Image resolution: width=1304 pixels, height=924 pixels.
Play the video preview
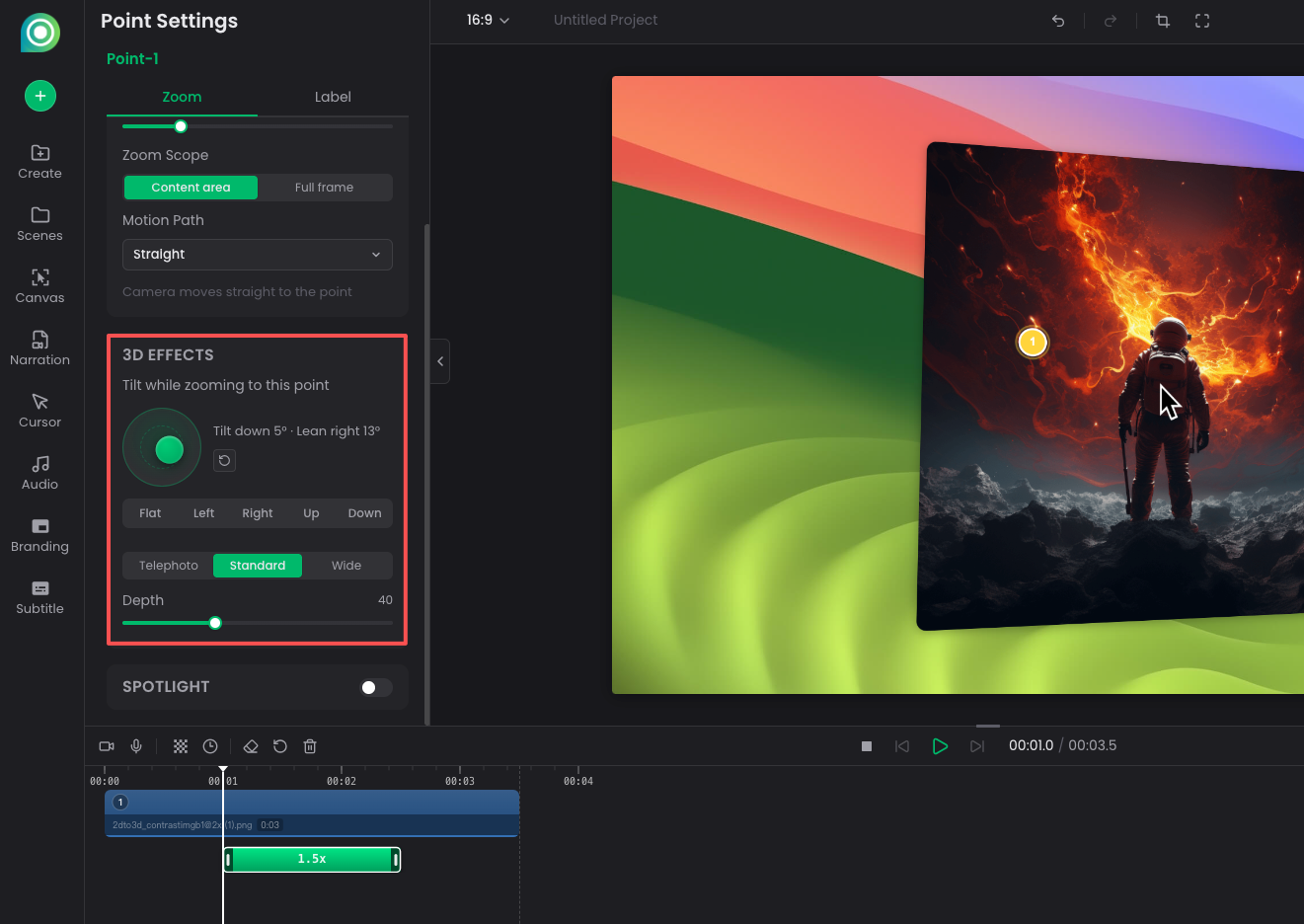940,746
